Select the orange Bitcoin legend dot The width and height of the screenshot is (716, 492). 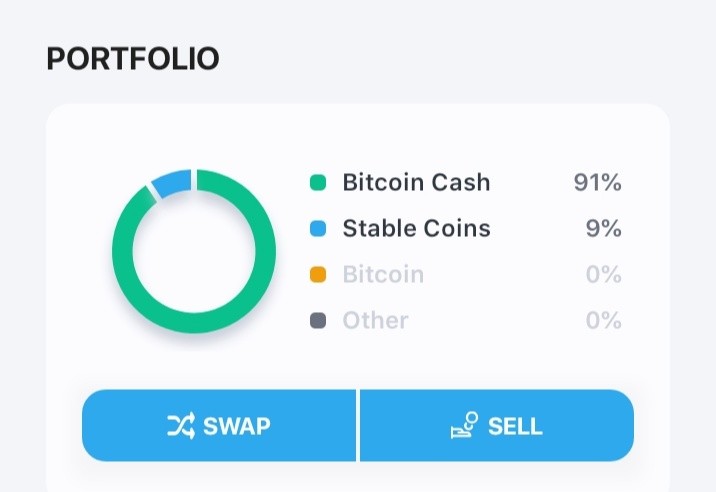(318, 275)
